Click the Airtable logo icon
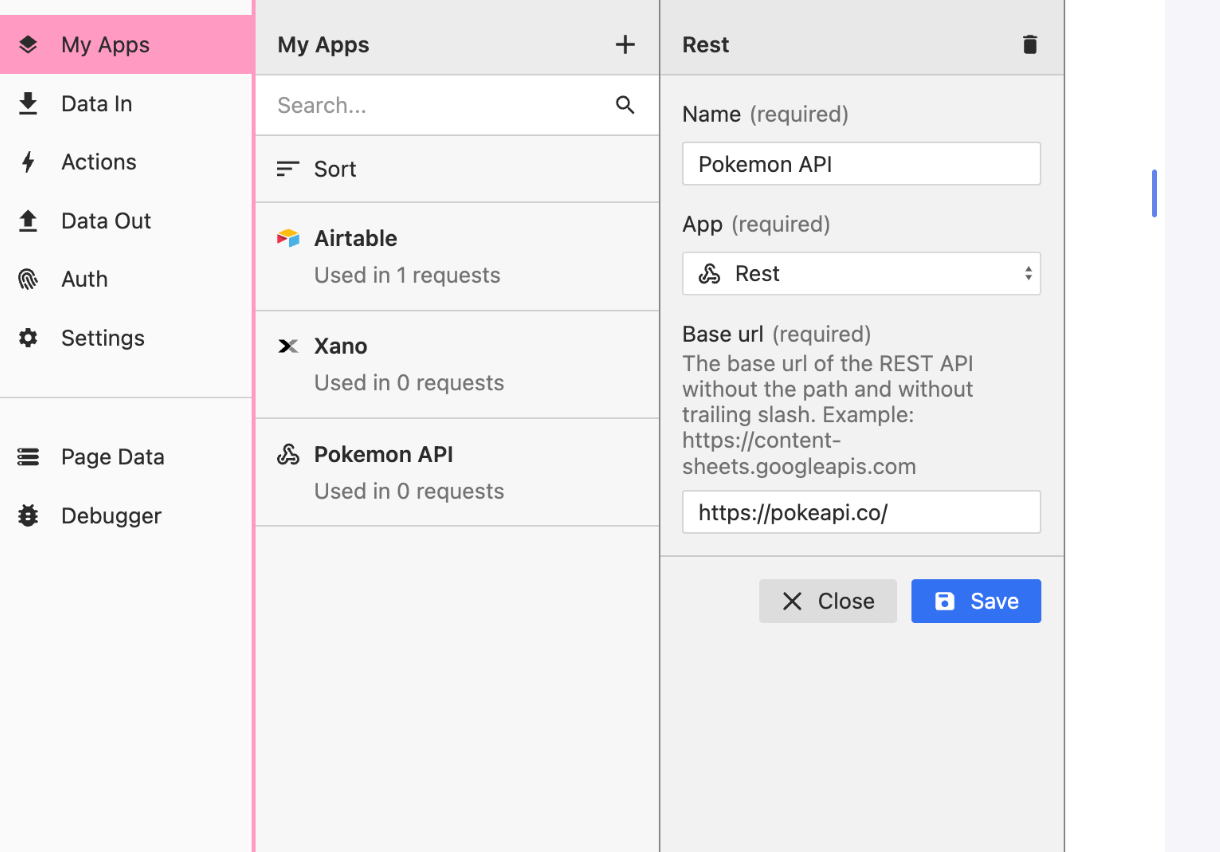This screenshot has height=852, width=1220. [288, 238]
